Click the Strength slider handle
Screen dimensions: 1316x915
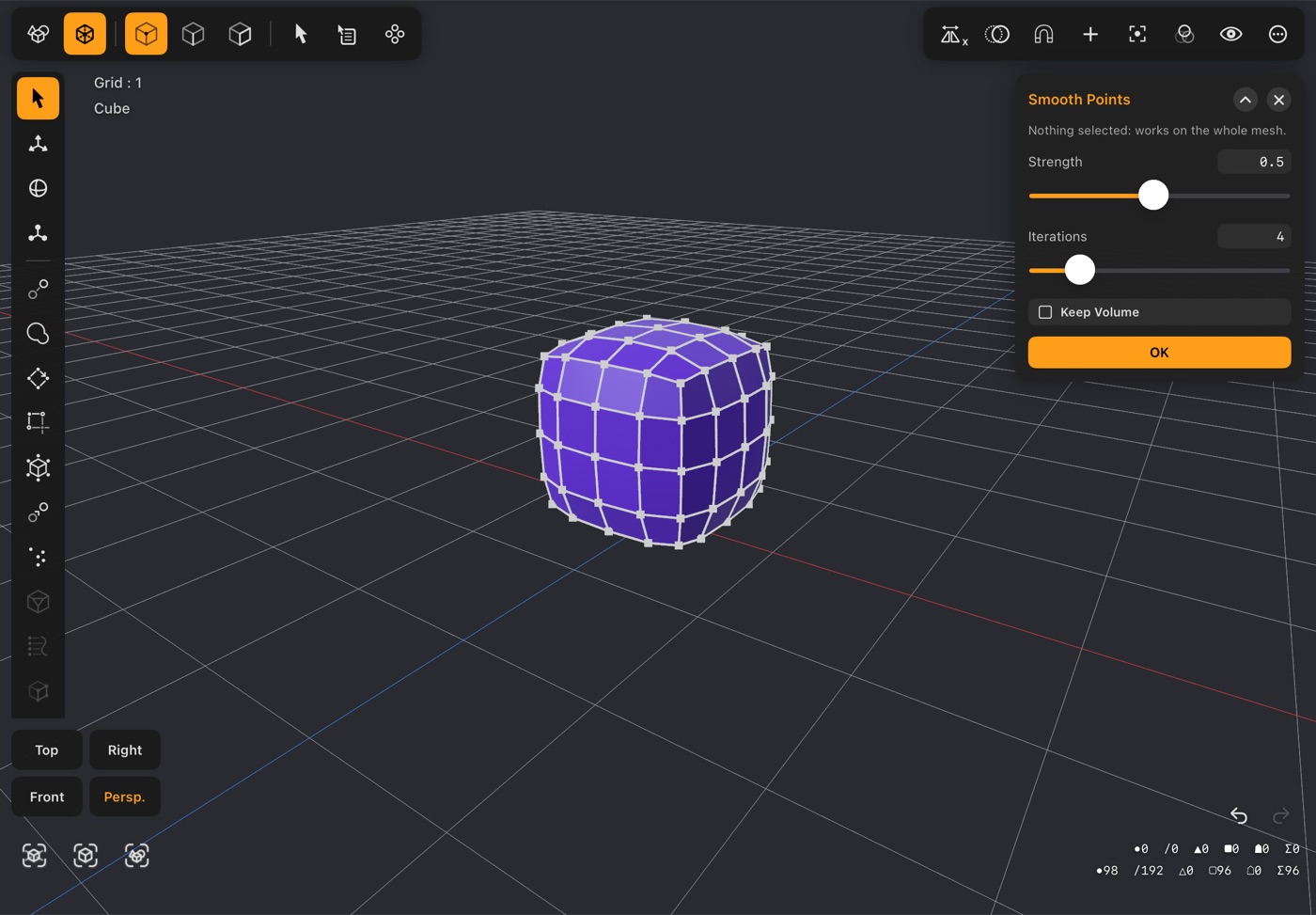pyautogui.click(x=1153, y=195)
